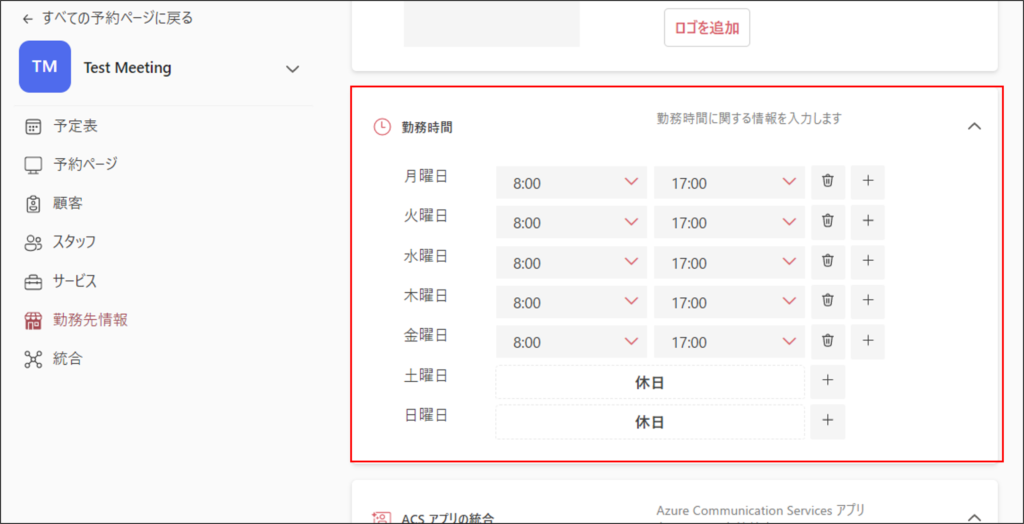Click the logo placeholder image
The height and width of the screenshot is (524, 1024).
coord(491,24)
